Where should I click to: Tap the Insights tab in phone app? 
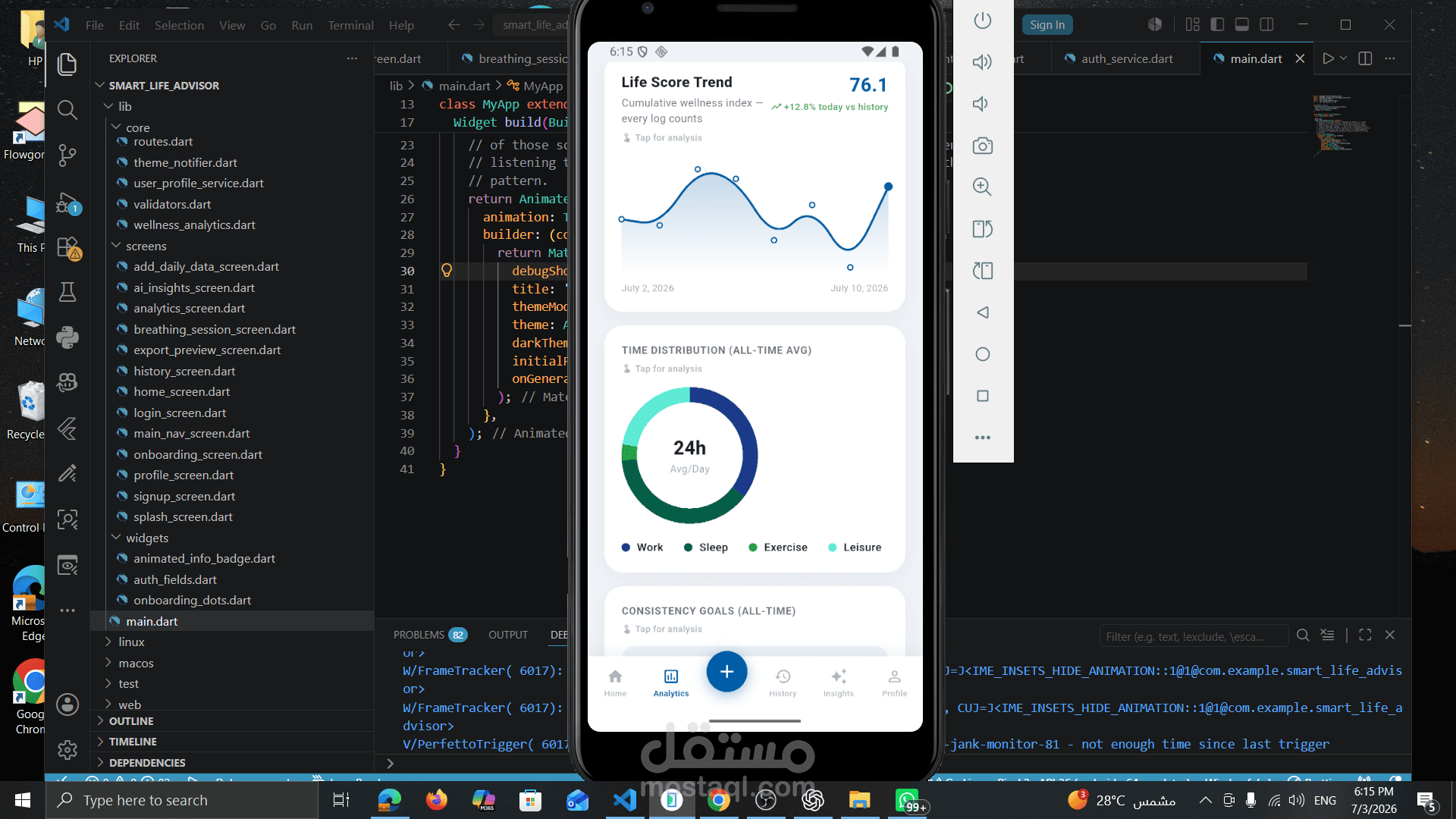[x=839, y=682]
